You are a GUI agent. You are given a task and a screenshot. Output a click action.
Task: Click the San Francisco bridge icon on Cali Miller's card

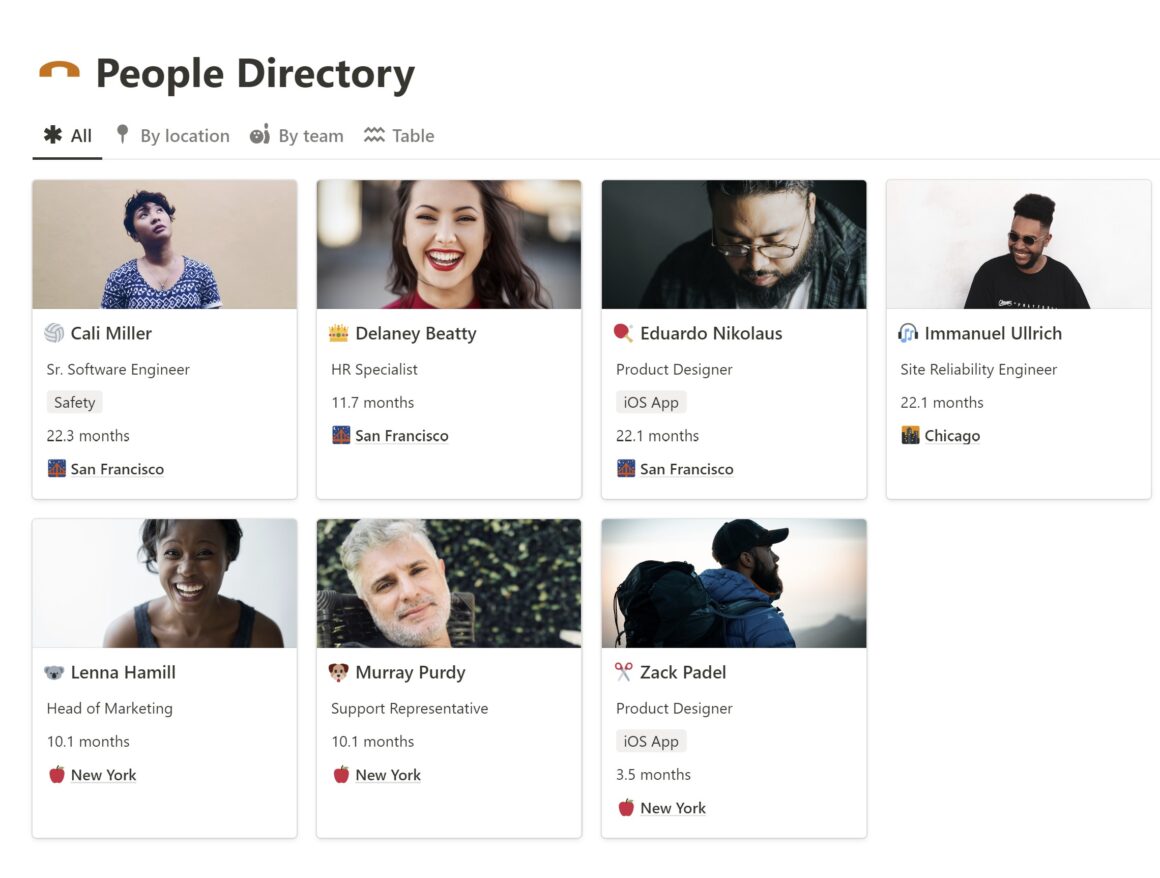[x=57, y=469]
